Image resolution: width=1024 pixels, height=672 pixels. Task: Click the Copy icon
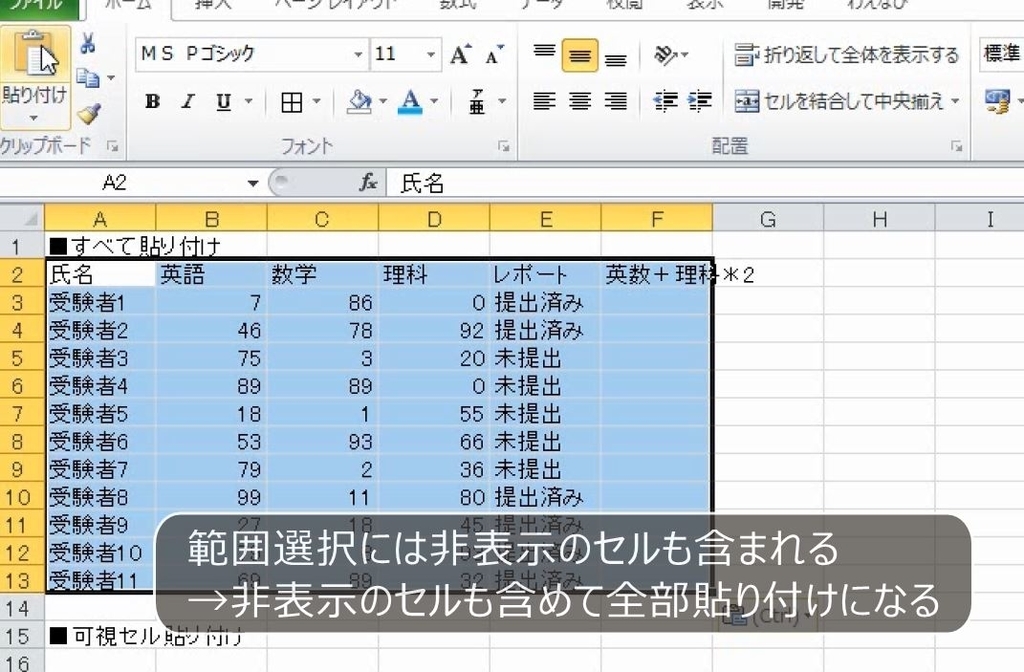coord(89,75)
